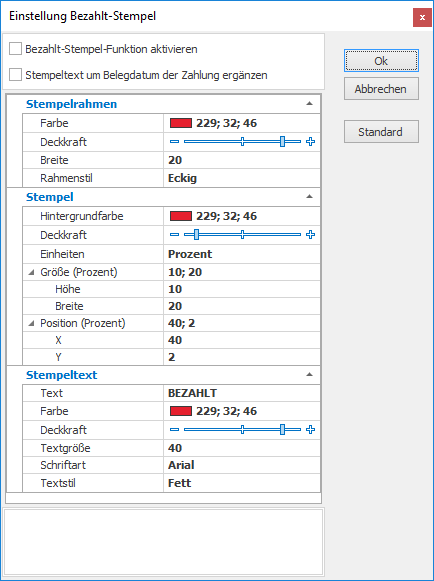Enable Bezahlt-Stempel-Funktion aktivieren checkbox
Screen dimensions: 434x581
click(x=15, y=49)
